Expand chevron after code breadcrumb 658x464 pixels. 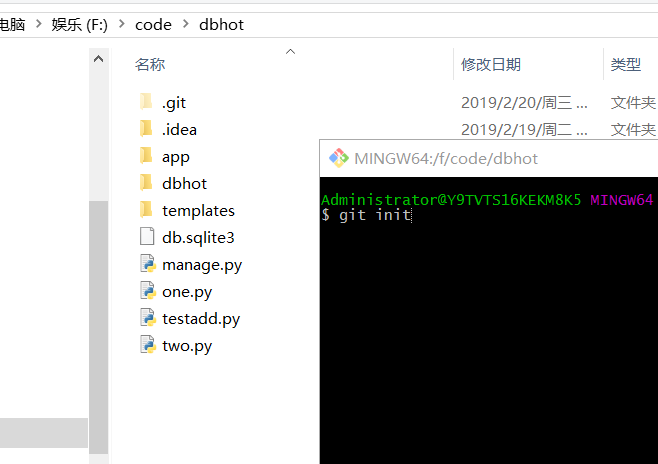point(185,24)
